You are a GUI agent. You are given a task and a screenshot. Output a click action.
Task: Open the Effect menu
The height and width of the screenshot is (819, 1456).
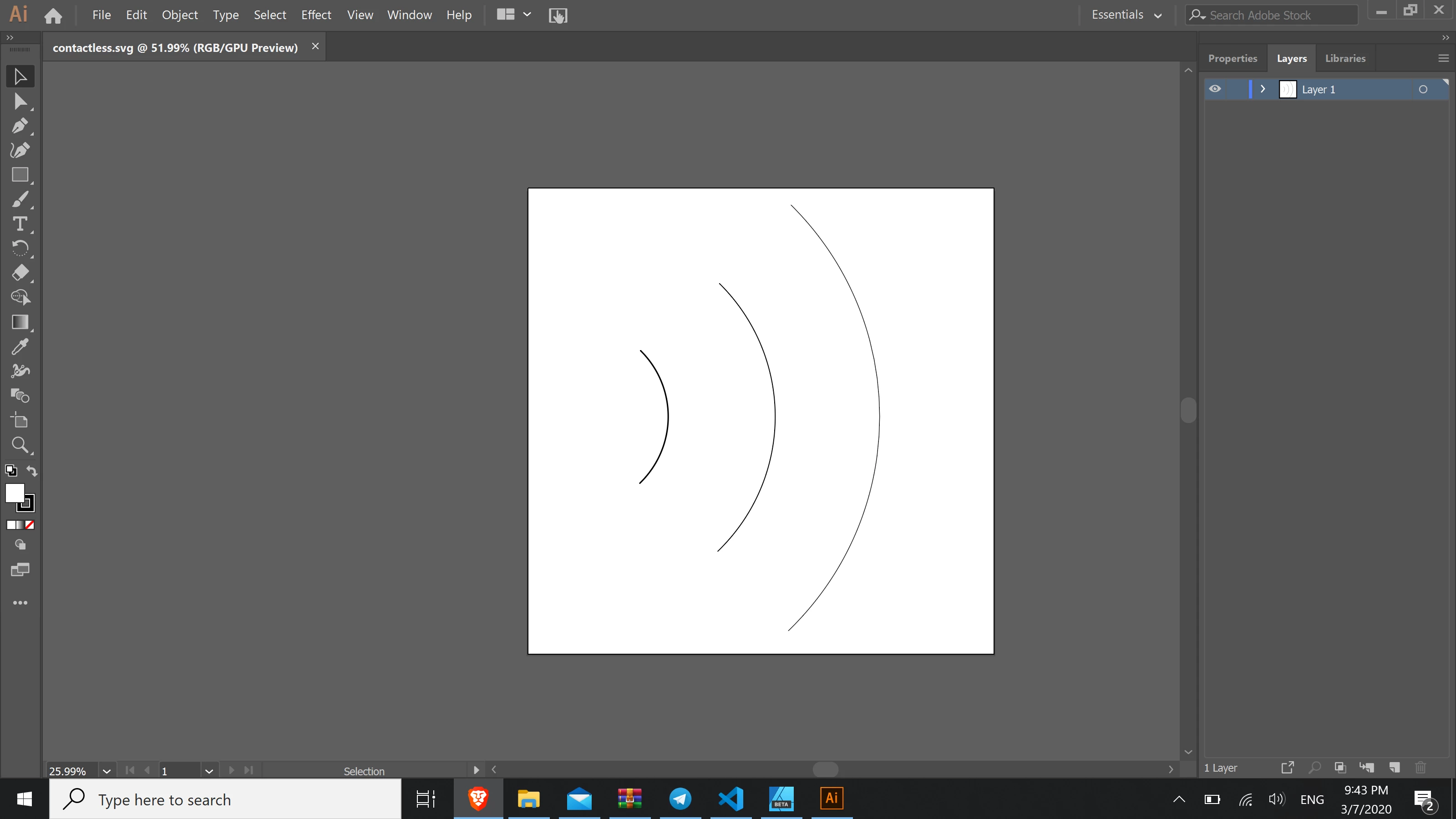click(315, 15)
